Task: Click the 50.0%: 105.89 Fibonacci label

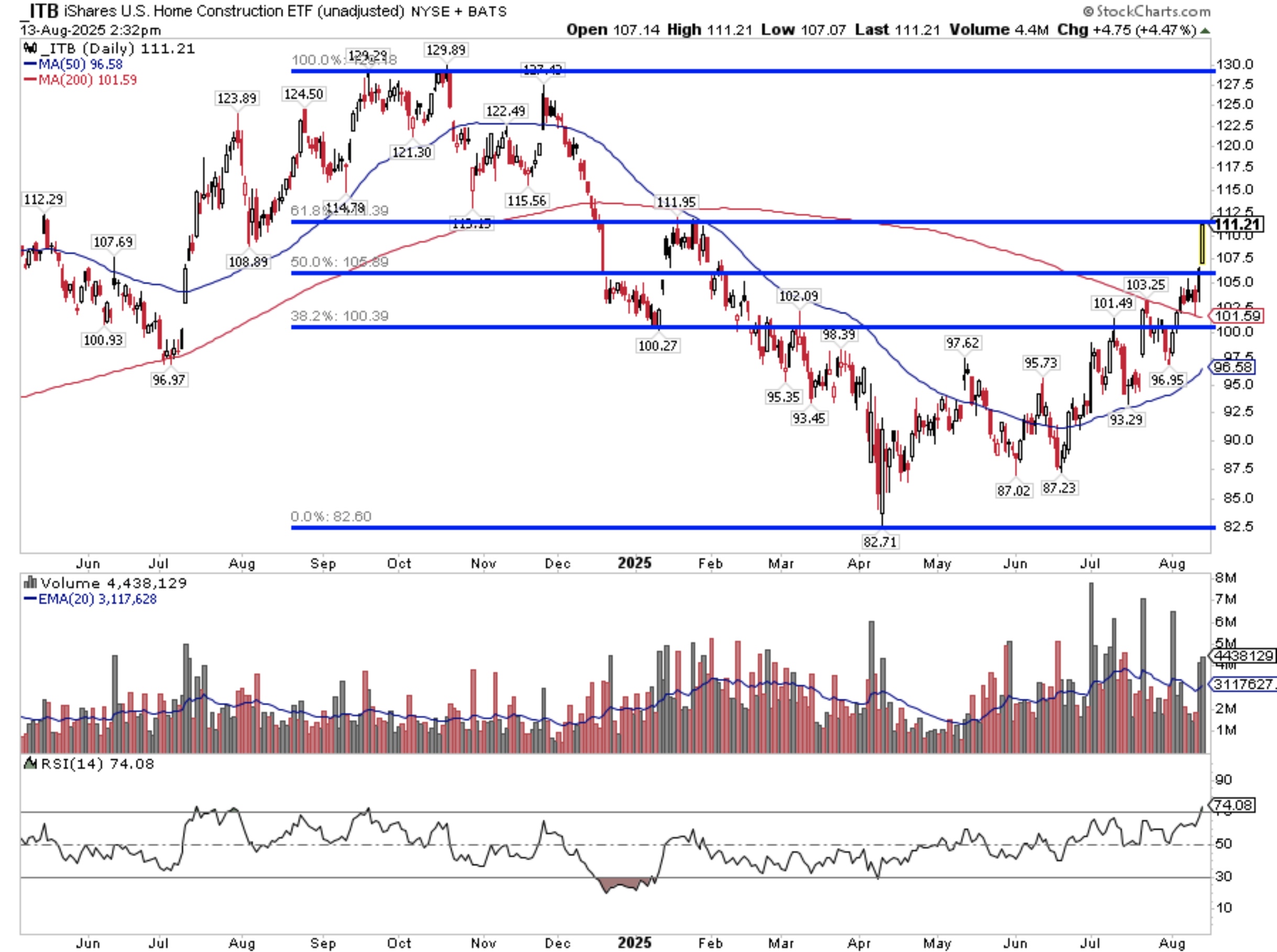Action: click(x=339, y=262)
